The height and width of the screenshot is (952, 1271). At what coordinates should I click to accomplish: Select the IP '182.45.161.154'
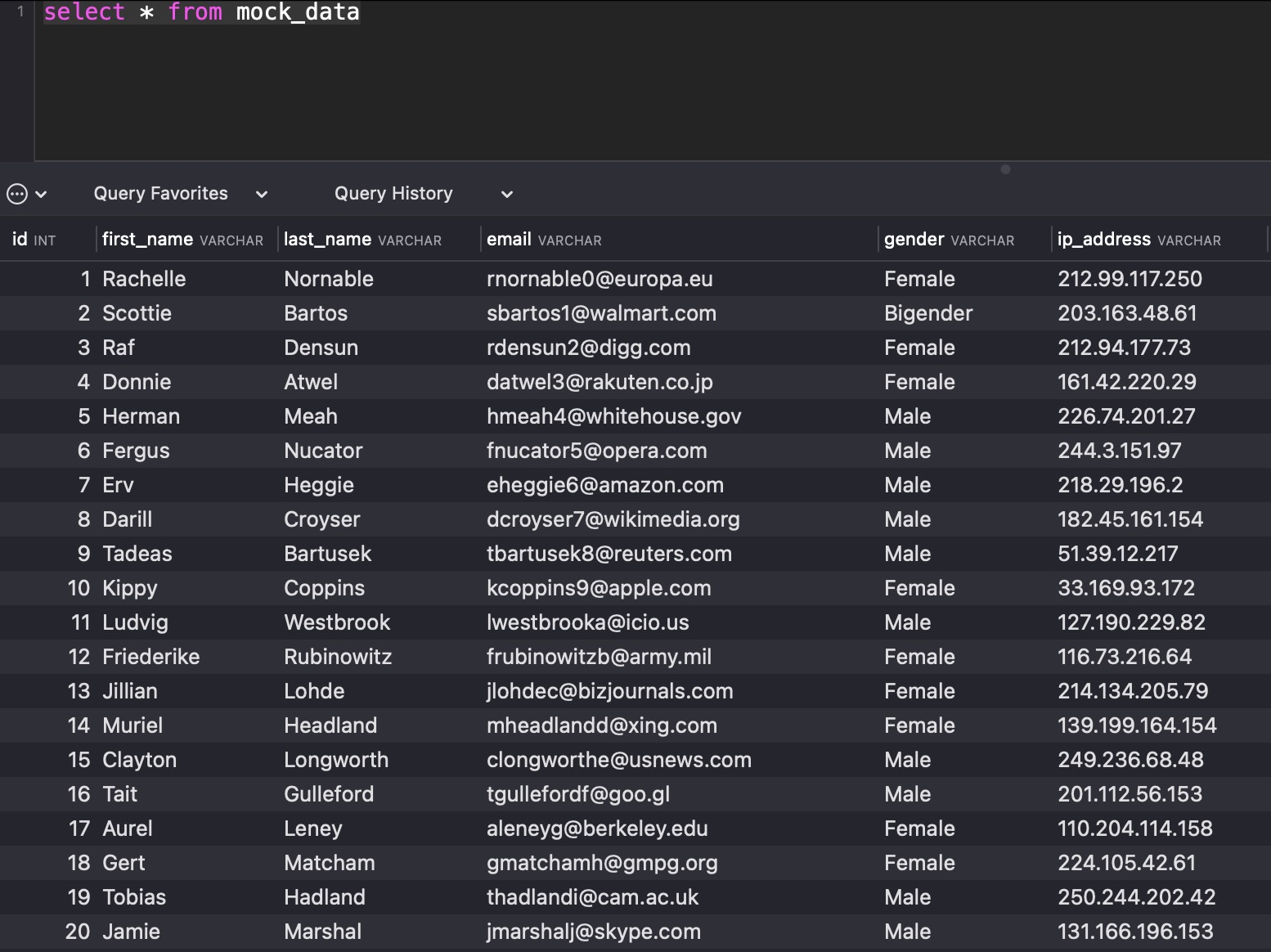(x=1130, y=519)
